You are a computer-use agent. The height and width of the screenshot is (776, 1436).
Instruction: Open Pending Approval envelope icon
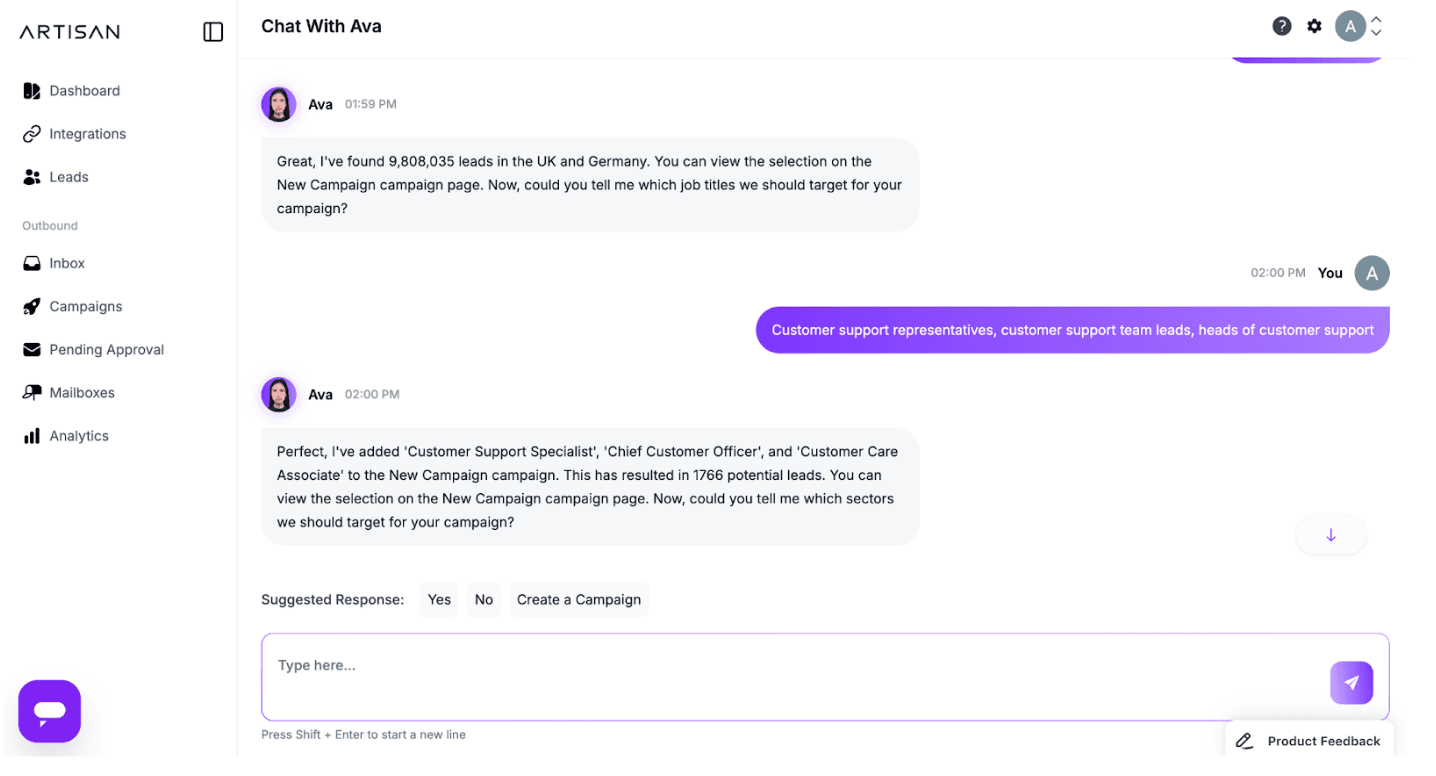(x=32, y=350)
